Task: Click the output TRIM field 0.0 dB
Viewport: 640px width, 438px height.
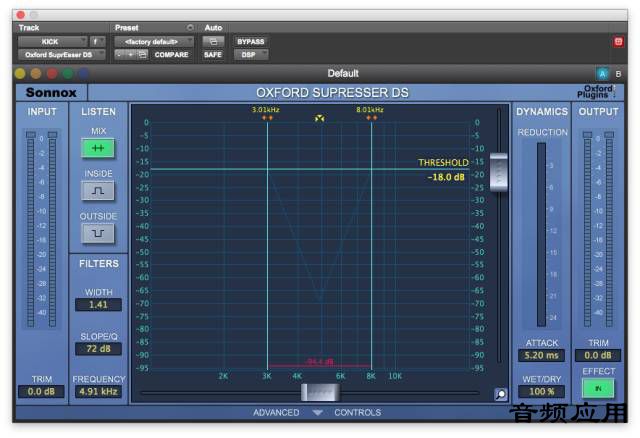Action: 598,356
